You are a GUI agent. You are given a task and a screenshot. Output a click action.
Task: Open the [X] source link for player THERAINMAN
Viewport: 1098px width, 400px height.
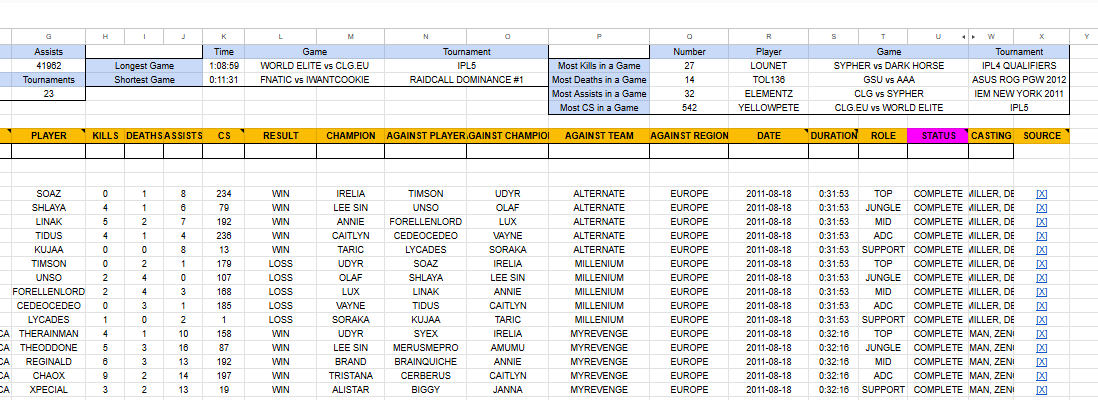[x=1041, y=333]
